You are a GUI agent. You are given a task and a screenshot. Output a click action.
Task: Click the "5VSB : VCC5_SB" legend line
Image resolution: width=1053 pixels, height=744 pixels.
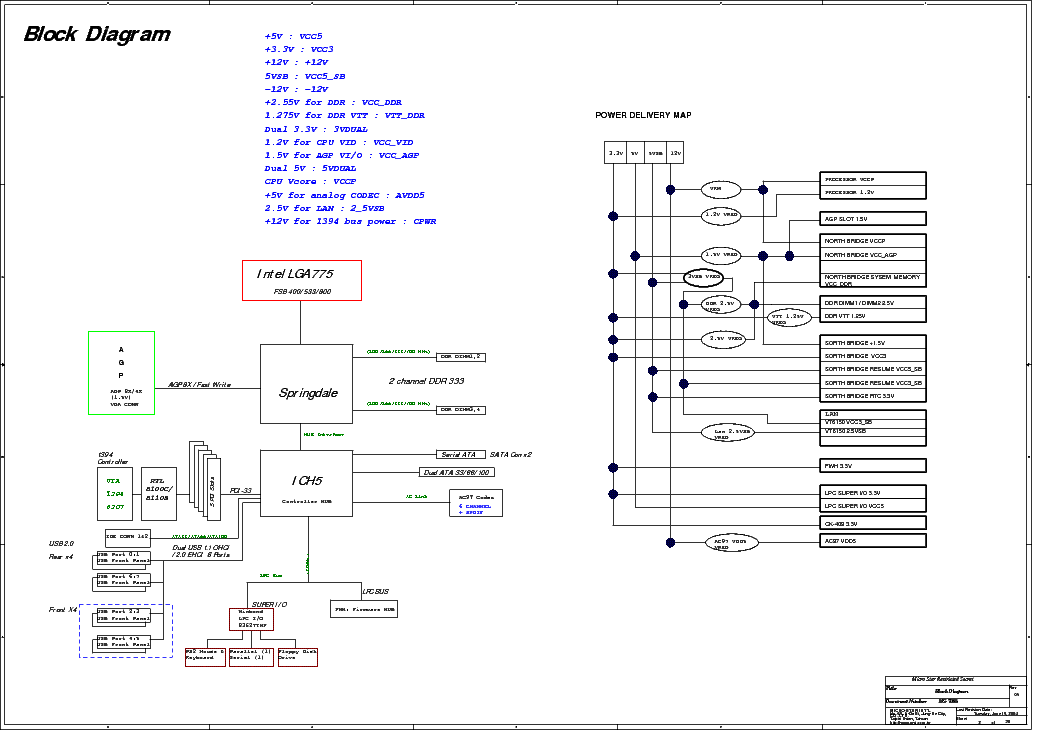click(x=305, y=76)
